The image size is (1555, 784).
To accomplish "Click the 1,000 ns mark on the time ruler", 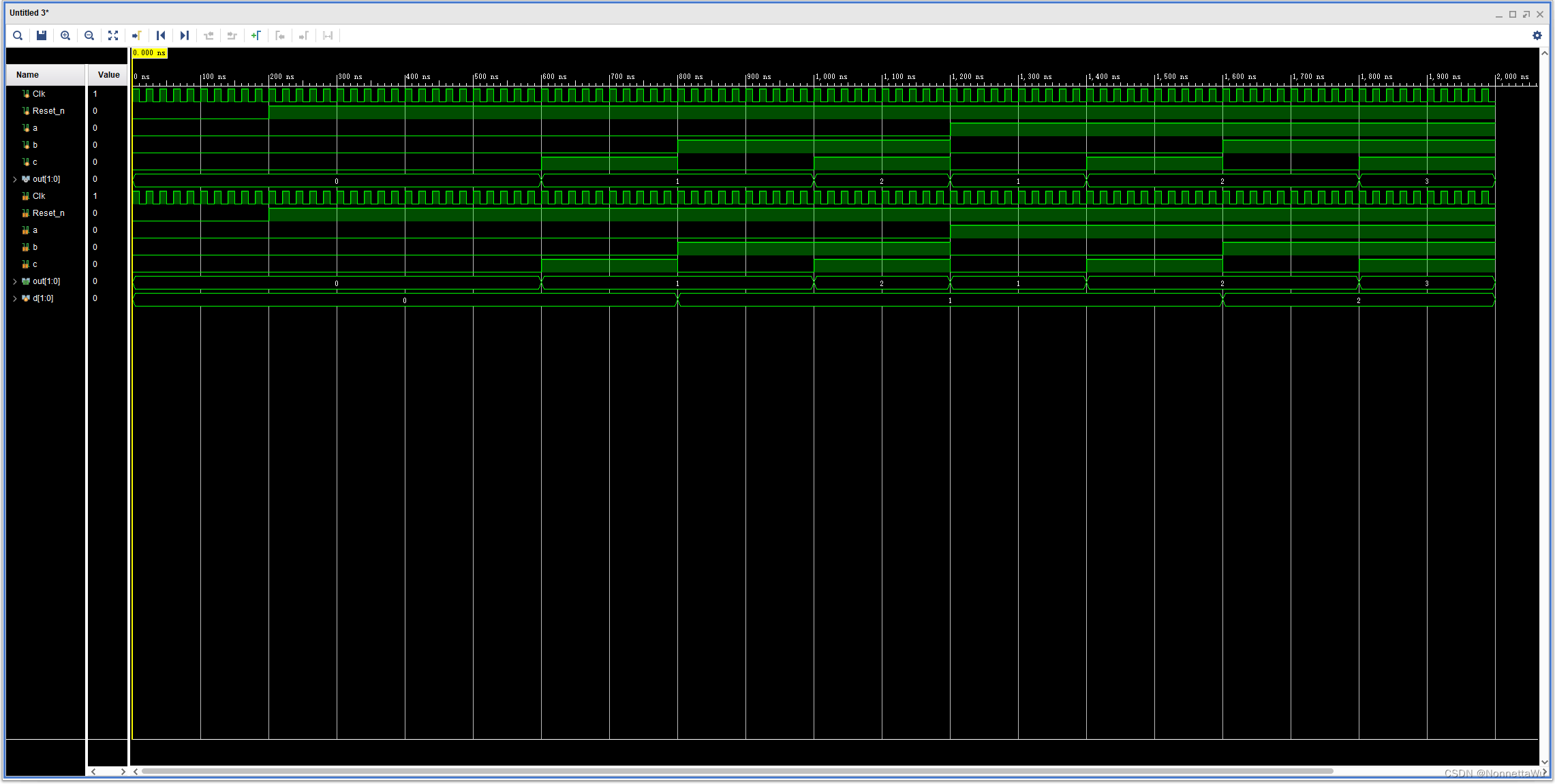I will click(x=831, y=77).
